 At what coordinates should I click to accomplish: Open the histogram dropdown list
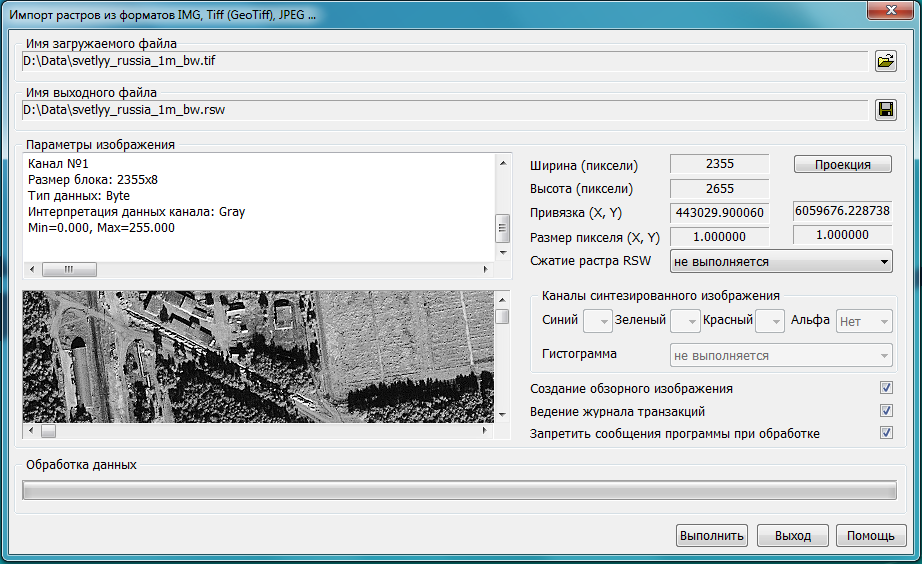(780, 355)
